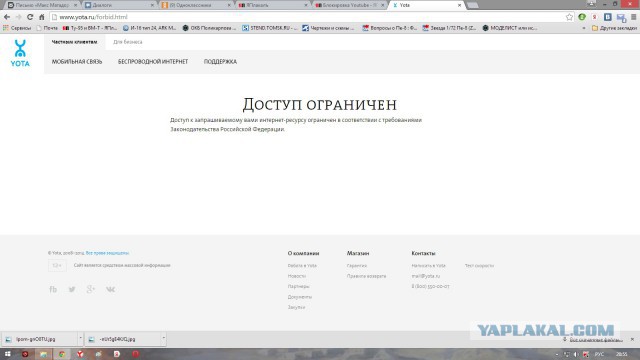The height and width of the screenshot is (360, 640).
Task: Go back with the browser back arrow
Action: [x=7, y=17]
